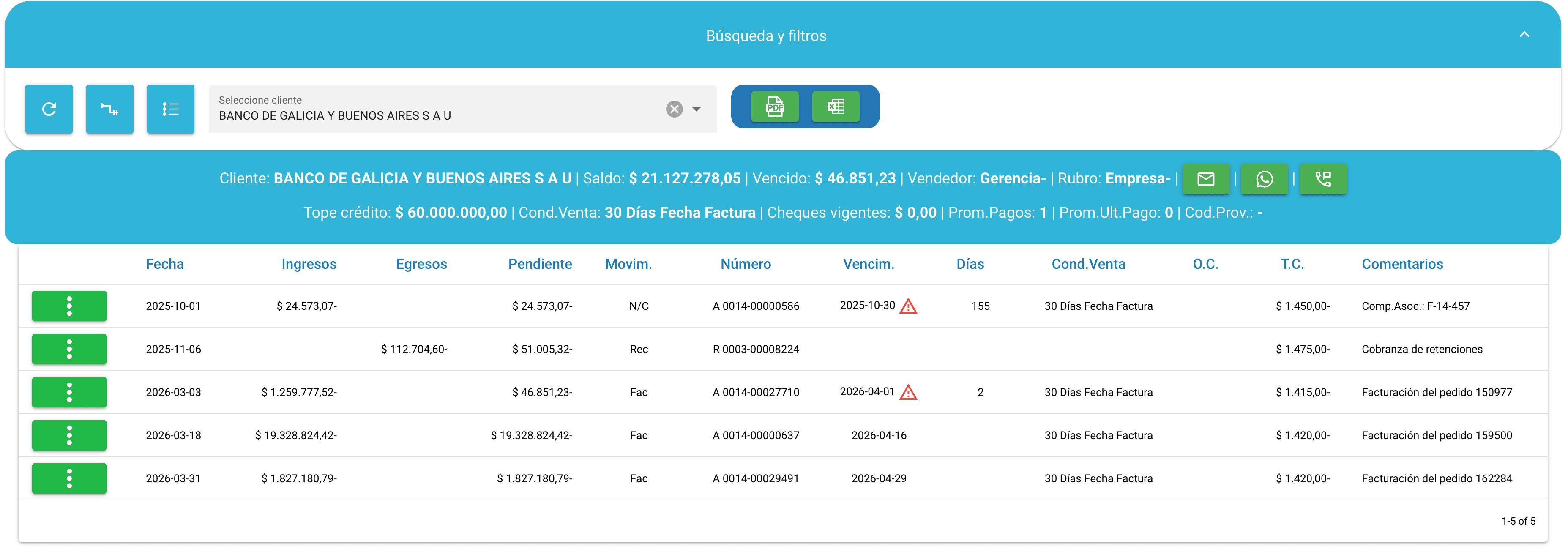Click overdue warning icon next to 2026-04-01

908,393
